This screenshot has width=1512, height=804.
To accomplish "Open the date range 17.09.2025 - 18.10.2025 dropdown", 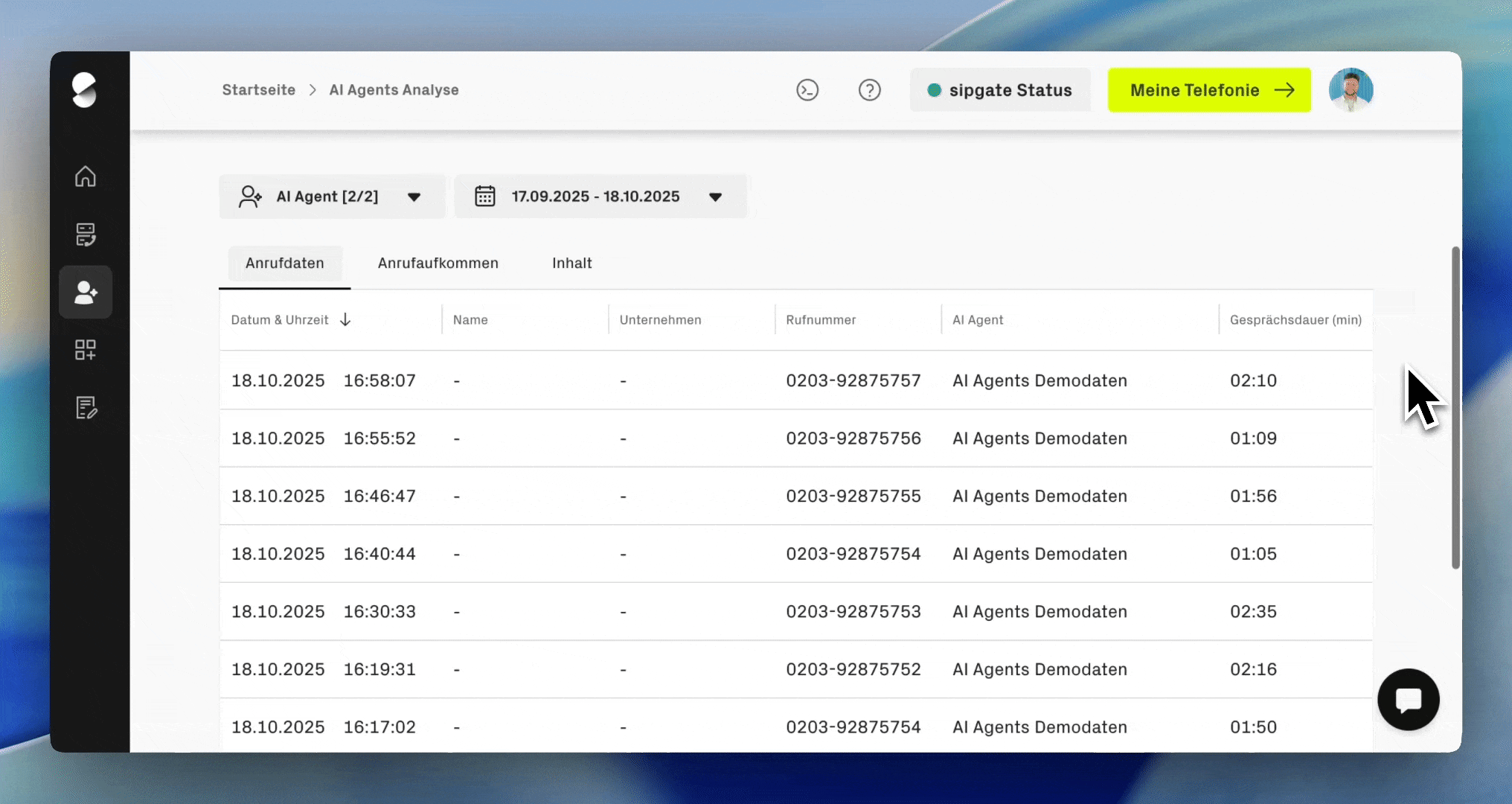I will [x=600, y=197].
